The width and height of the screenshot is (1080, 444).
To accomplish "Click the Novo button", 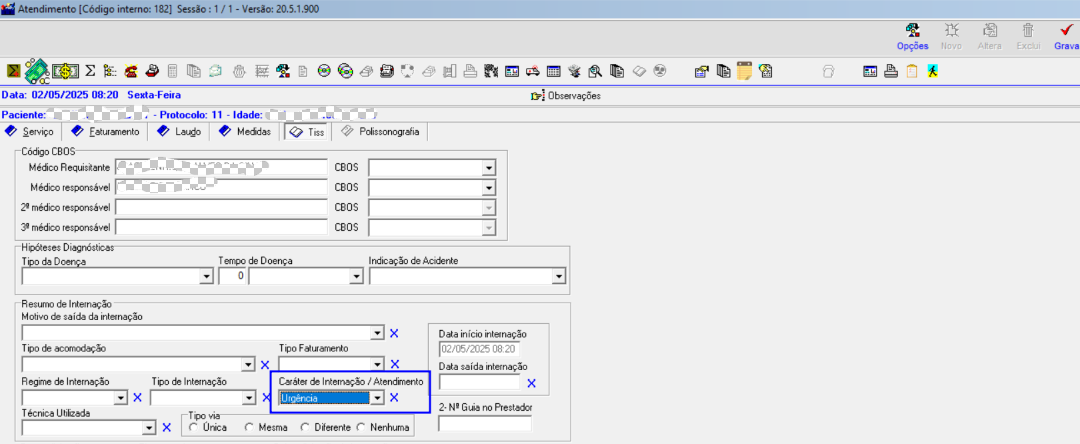I will [x=951, y=36].
